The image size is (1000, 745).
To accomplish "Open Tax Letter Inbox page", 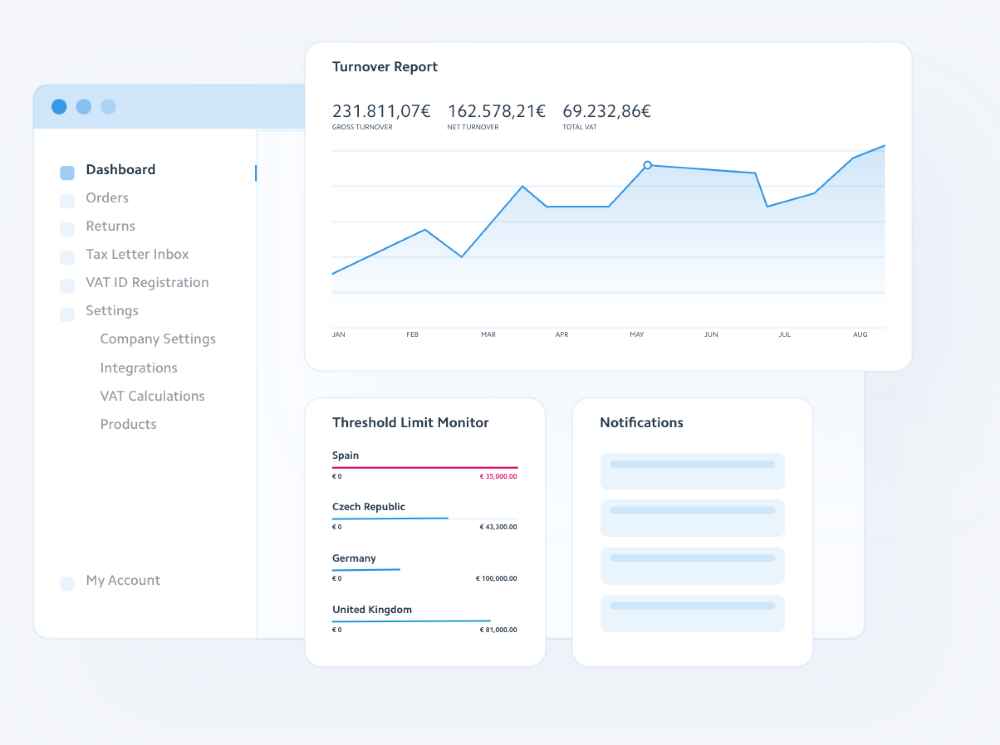I will pyautogui.click(x=137, y=254).
